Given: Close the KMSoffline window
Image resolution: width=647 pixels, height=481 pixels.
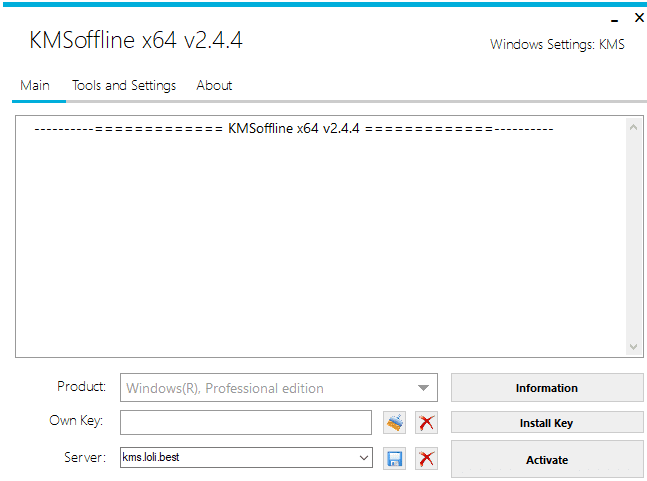Looking at the screenshot, I should pyautogui.click(x=639, y=18).
